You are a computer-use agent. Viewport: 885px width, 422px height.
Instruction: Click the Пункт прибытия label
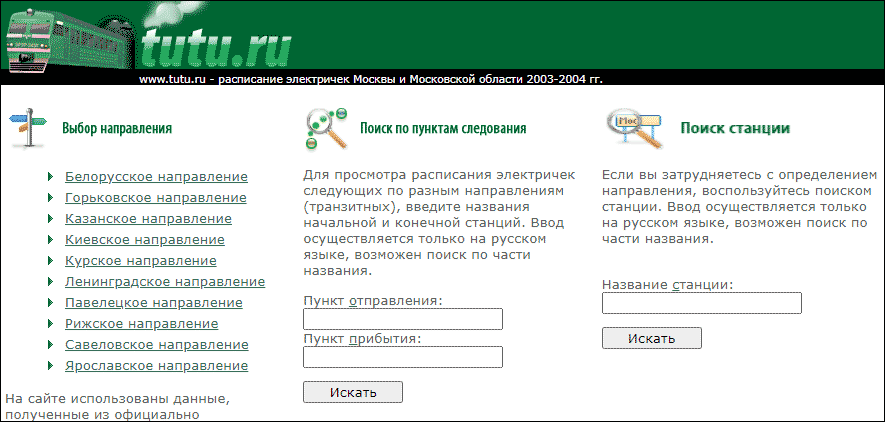click(x=362, y=339)
